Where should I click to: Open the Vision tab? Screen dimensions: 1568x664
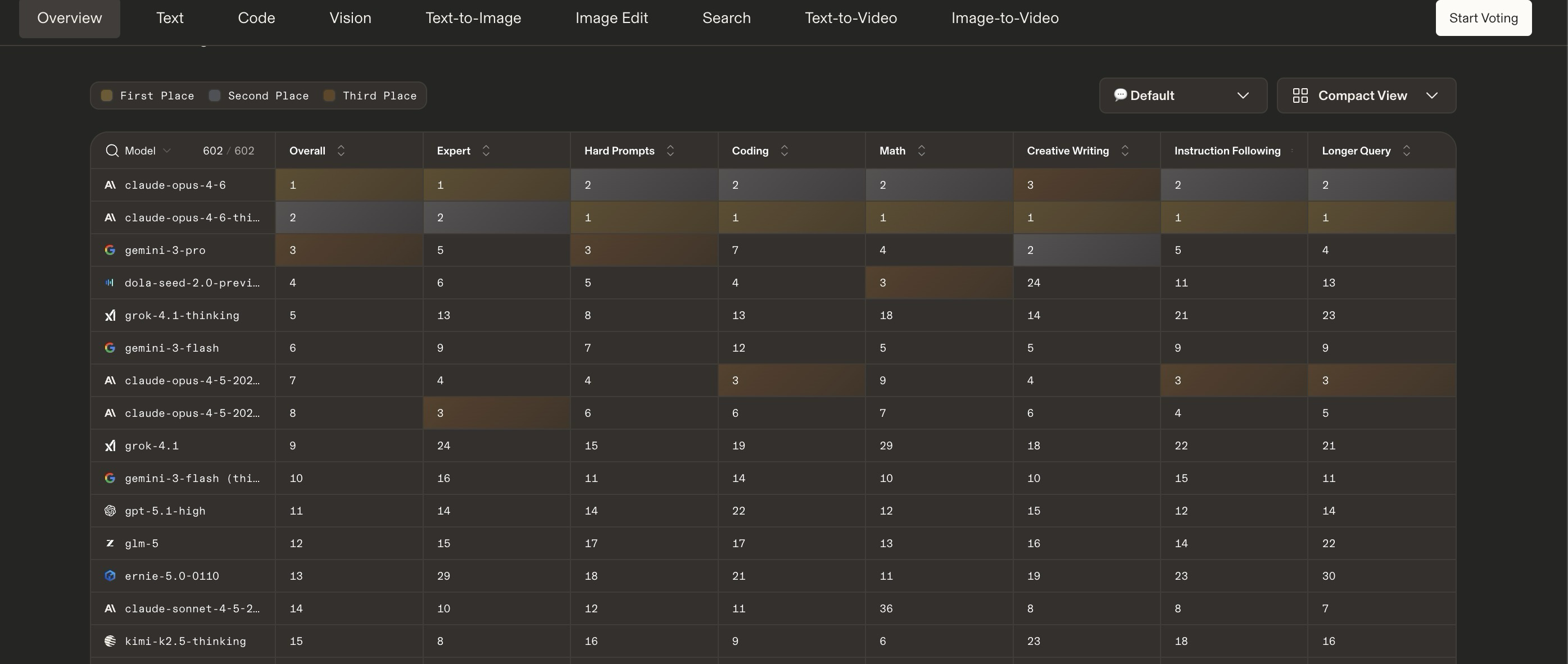pyautogui.click(x=350, y=19)
